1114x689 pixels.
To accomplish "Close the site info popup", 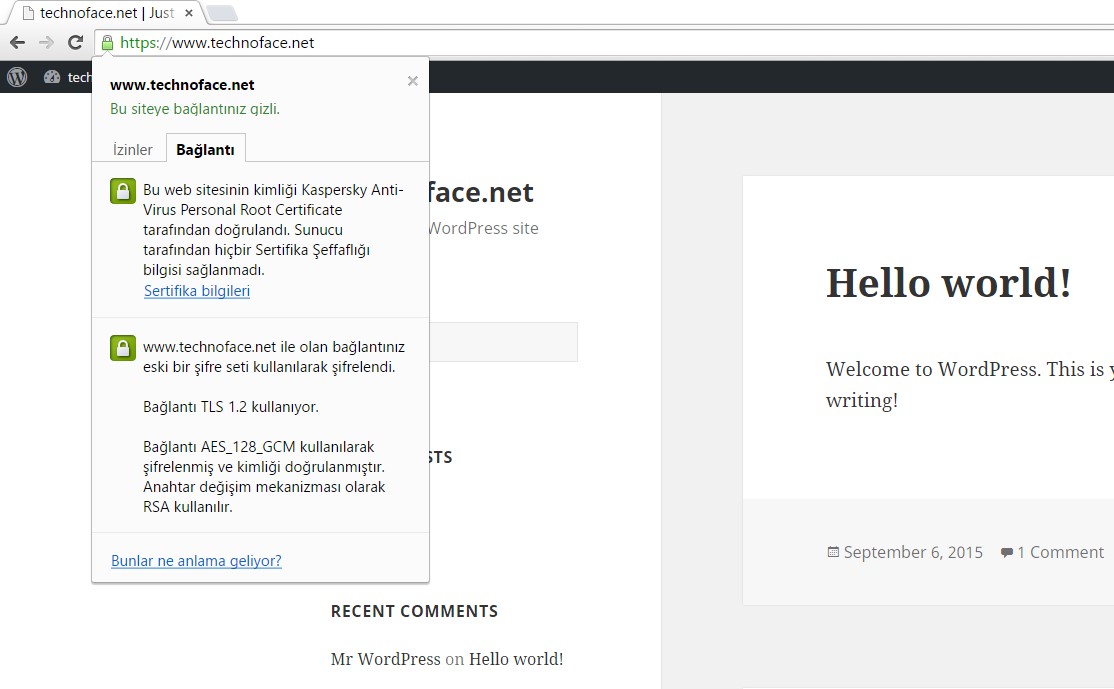I will click(413, 81).
